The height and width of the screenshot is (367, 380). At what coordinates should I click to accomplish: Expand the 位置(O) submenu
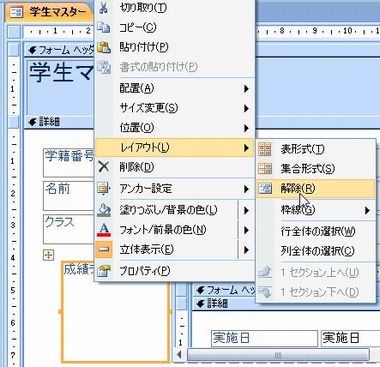175,128
